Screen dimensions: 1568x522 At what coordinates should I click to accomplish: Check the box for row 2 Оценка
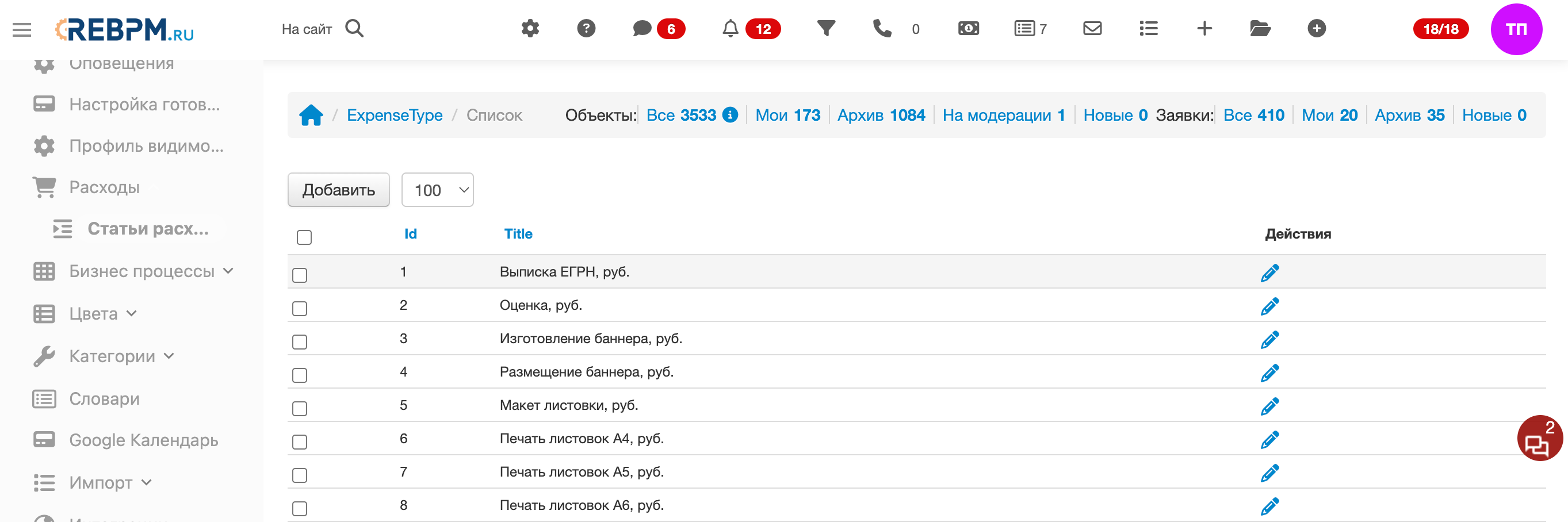pos(300,309)
